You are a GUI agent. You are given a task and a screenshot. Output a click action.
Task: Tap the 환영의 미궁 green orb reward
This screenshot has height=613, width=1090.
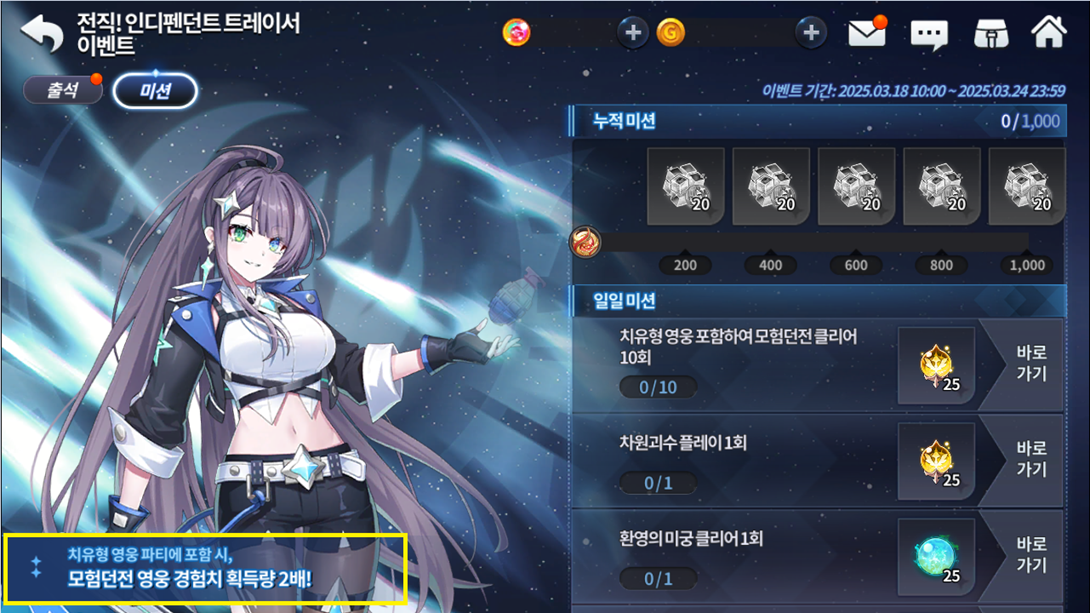tap(936, 556)
